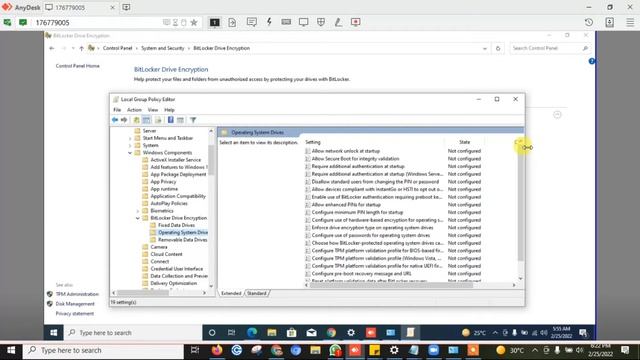The width and height of the screenshot is (640, 360).
Task: Open the Control Panel address bar dropdown
Action: tap(484, 49)
